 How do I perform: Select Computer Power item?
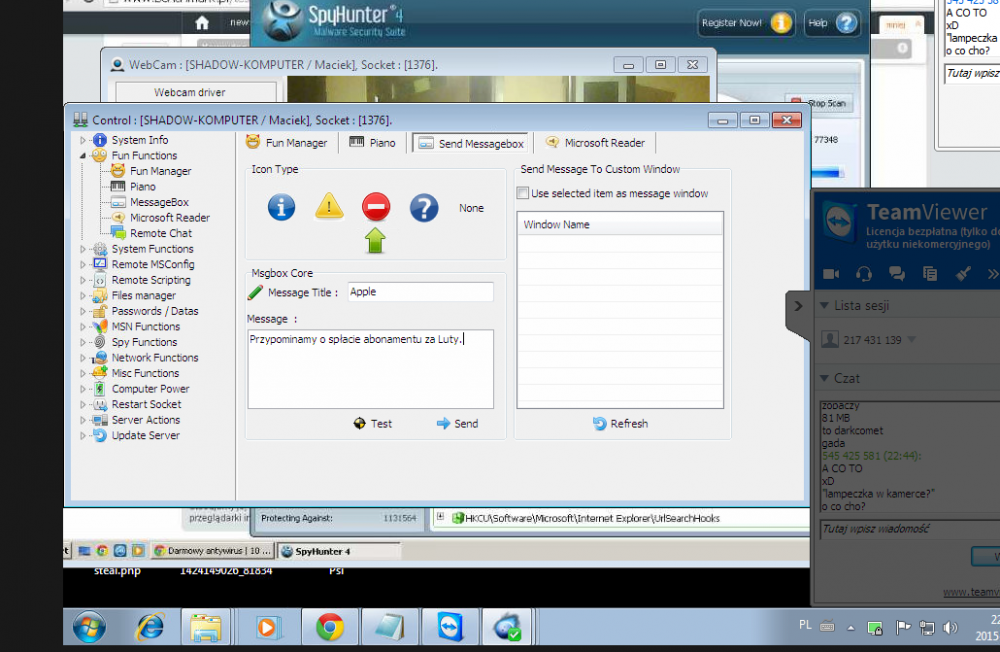click(x=151, y=389)
